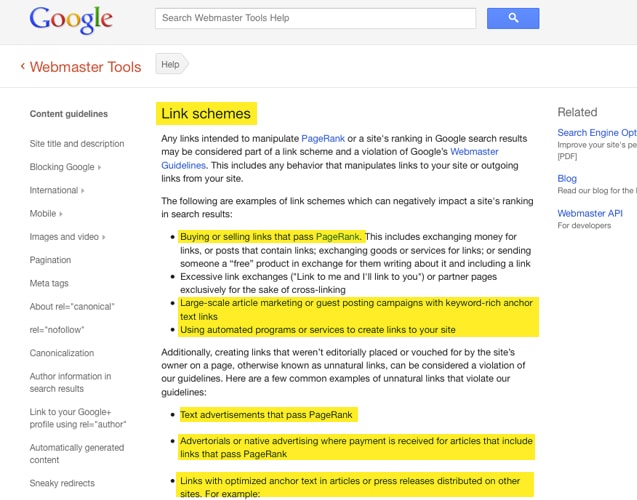Go to Meta tags in sidebar
This screenshot has height=500, width=637.
tap(49, 283)
